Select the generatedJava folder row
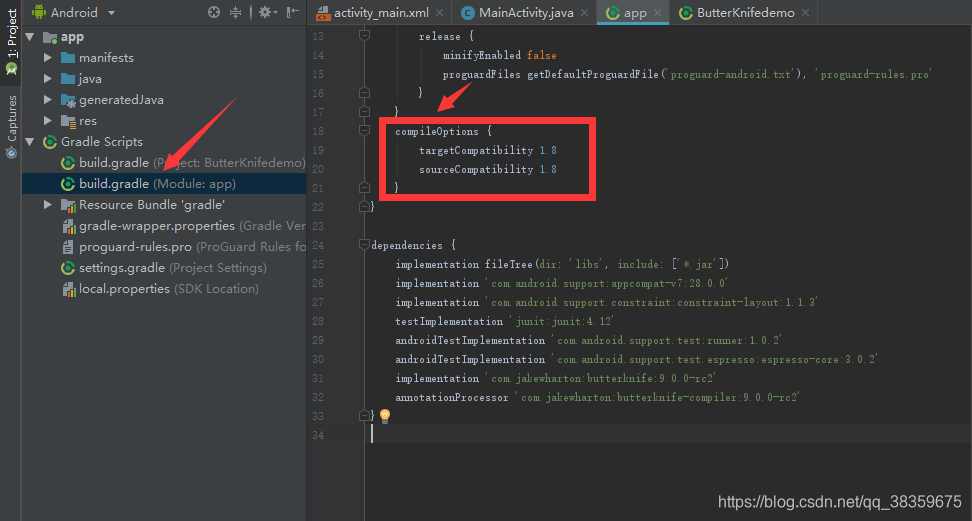972x521 pixels. click(x=164, y=100)
